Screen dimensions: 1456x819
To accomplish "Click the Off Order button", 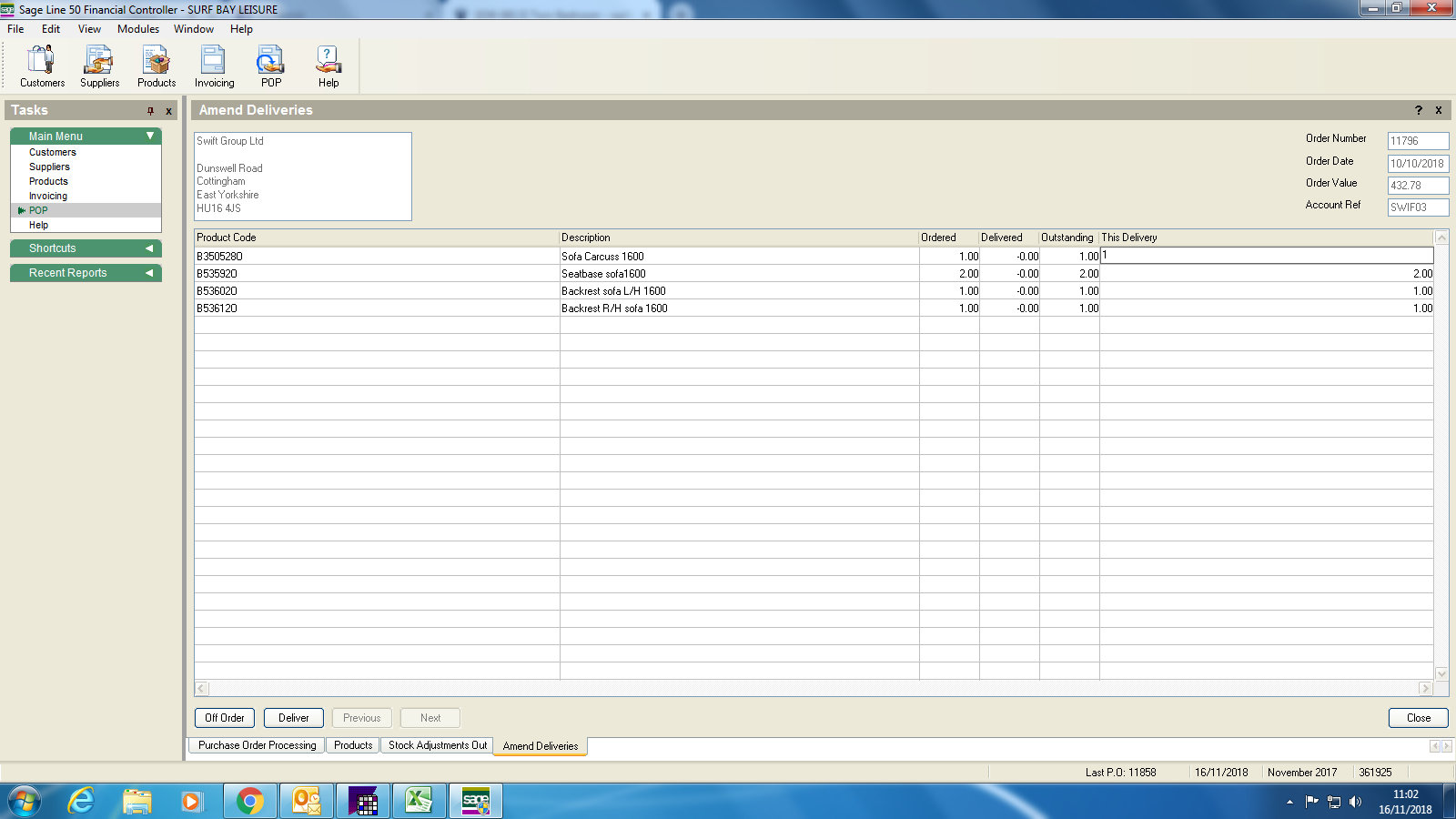I will (x=225, y=718).
